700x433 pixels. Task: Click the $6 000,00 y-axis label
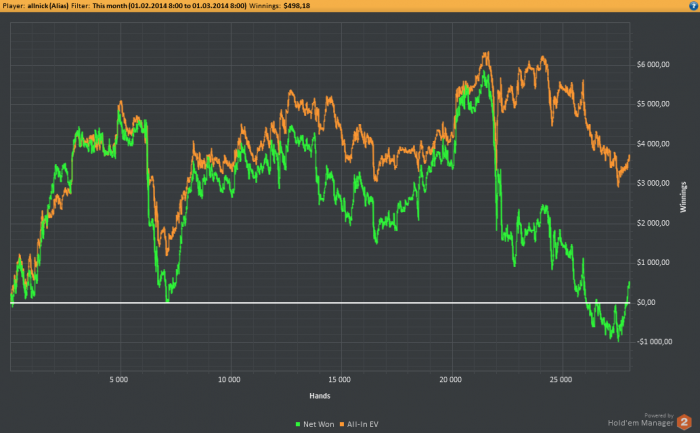653,65
